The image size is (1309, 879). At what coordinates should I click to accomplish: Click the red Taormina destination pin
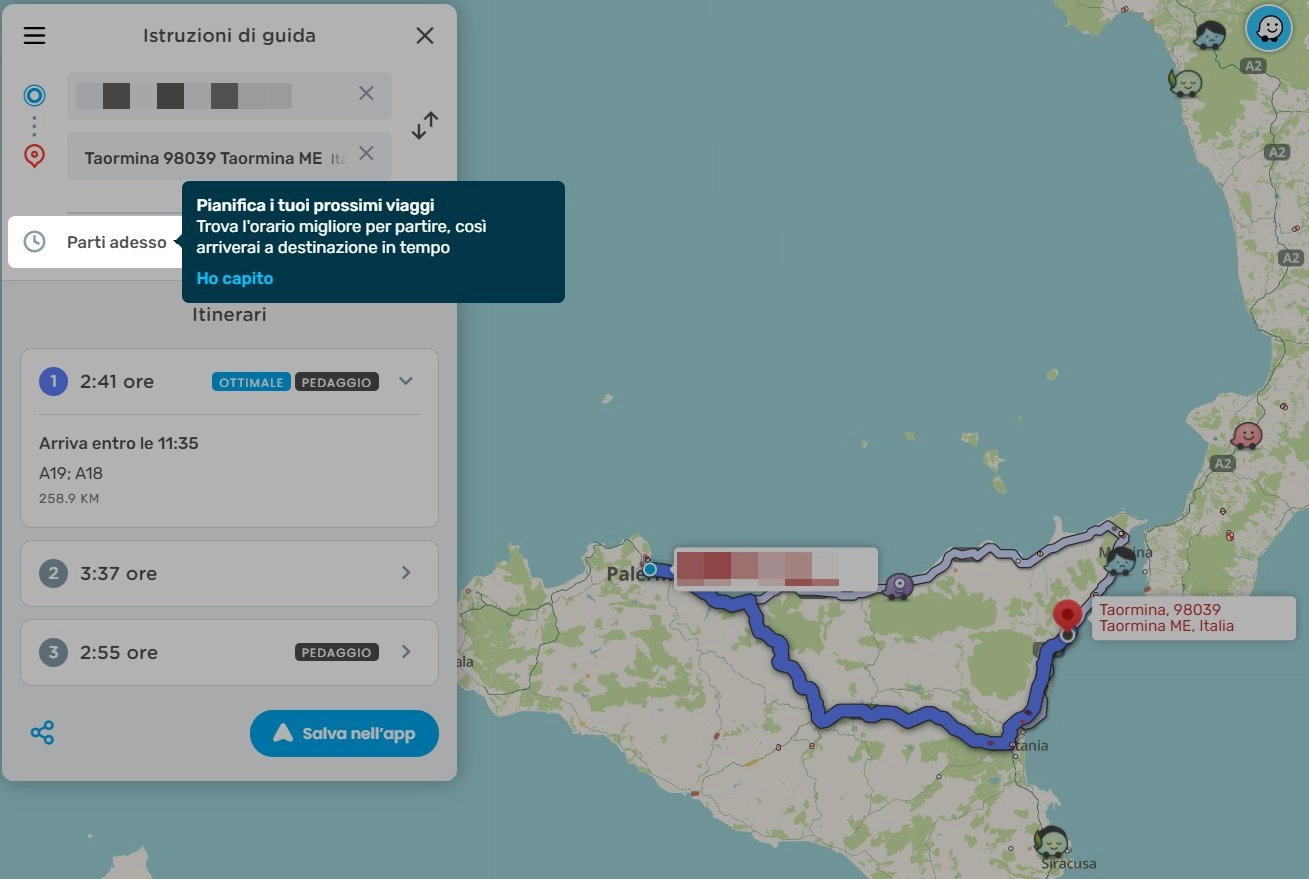(x=1069, y=615)
